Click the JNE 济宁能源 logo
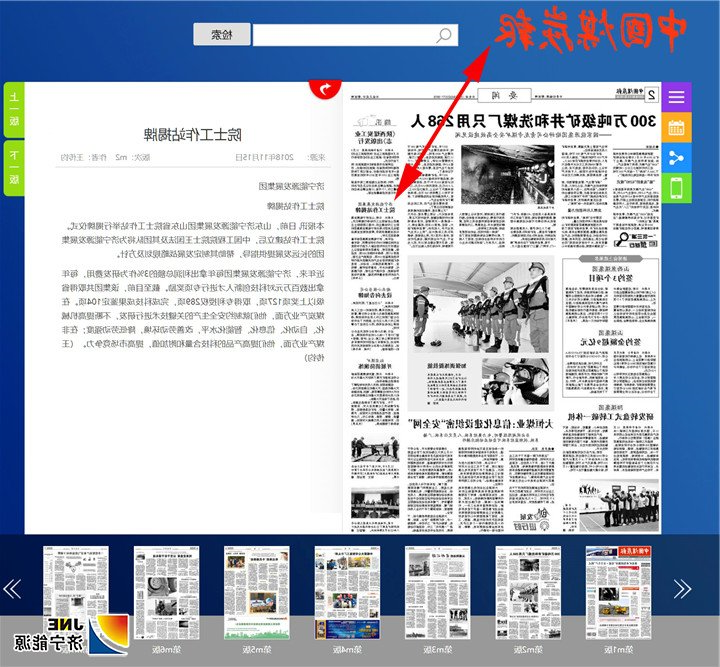This screenshot has height=667, width=720. point(71,635)
